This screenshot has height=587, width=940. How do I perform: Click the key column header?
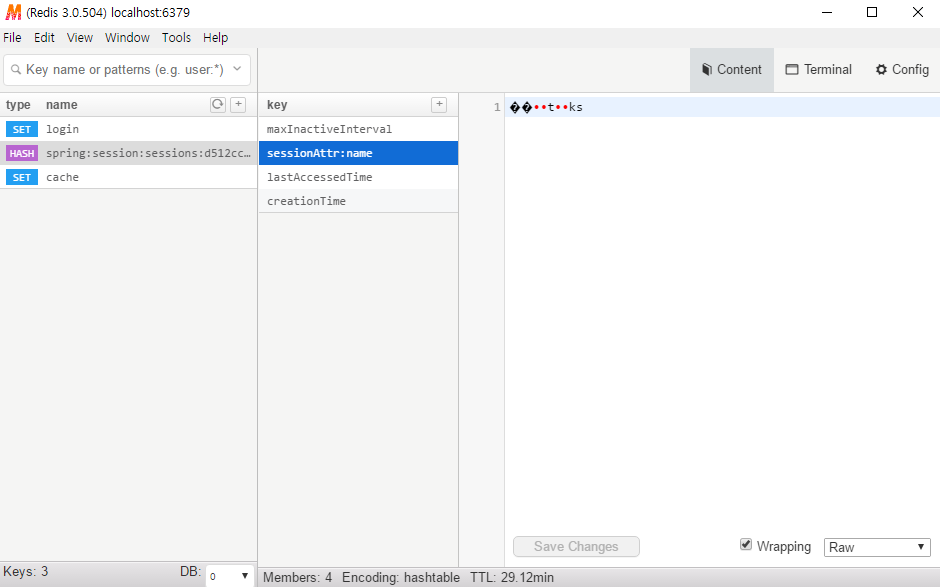tap(277, 105)
